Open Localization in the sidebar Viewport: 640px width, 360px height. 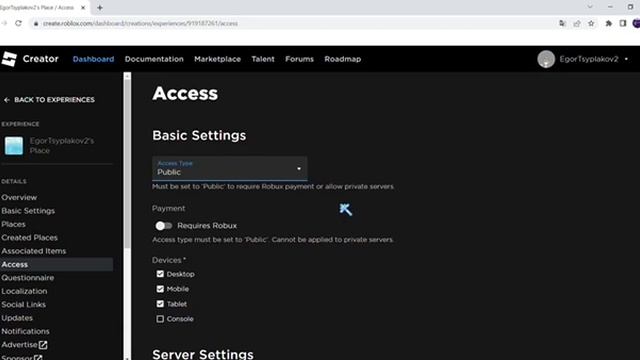tap(24, 291)
